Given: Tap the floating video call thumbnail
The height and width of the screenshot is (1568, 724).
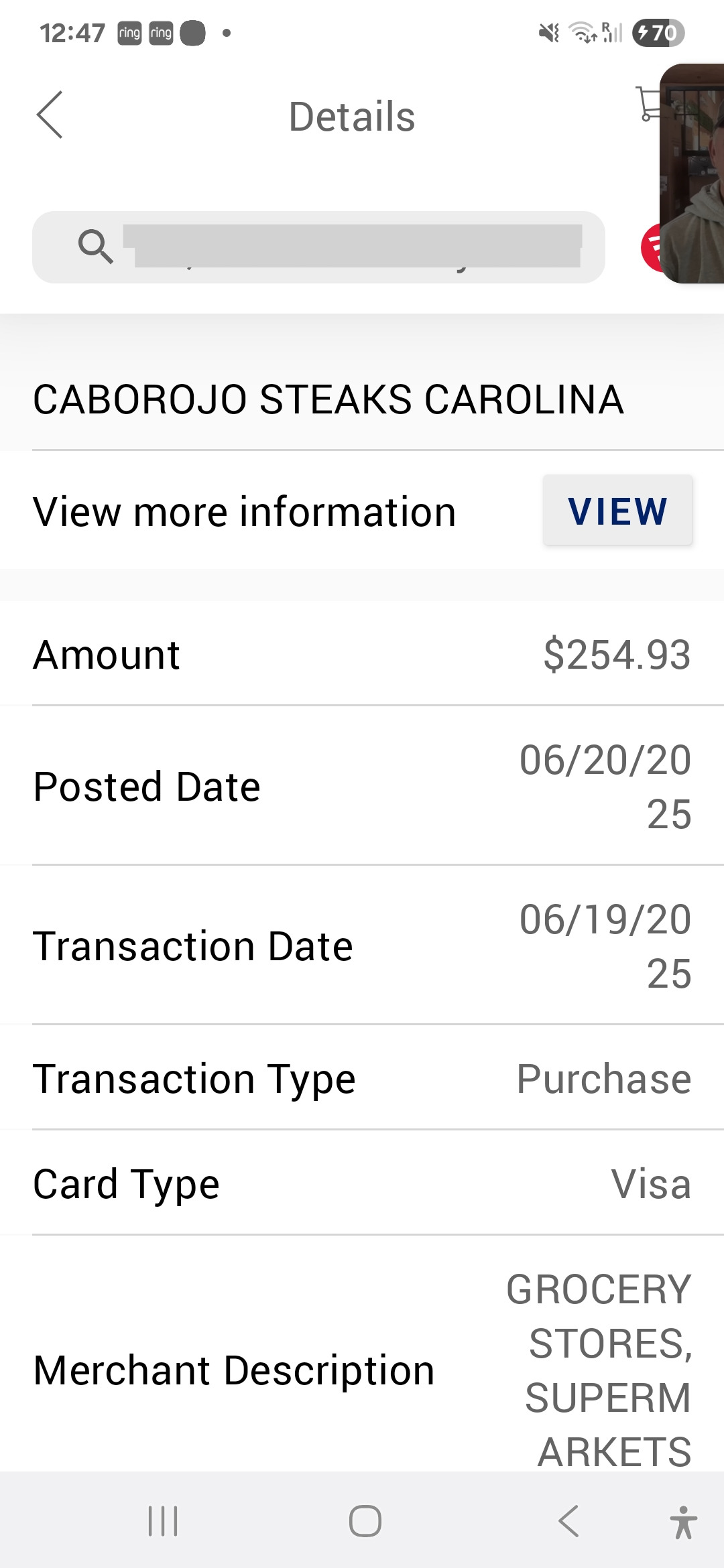Looking at the screenshot, I should click(693, 174).
